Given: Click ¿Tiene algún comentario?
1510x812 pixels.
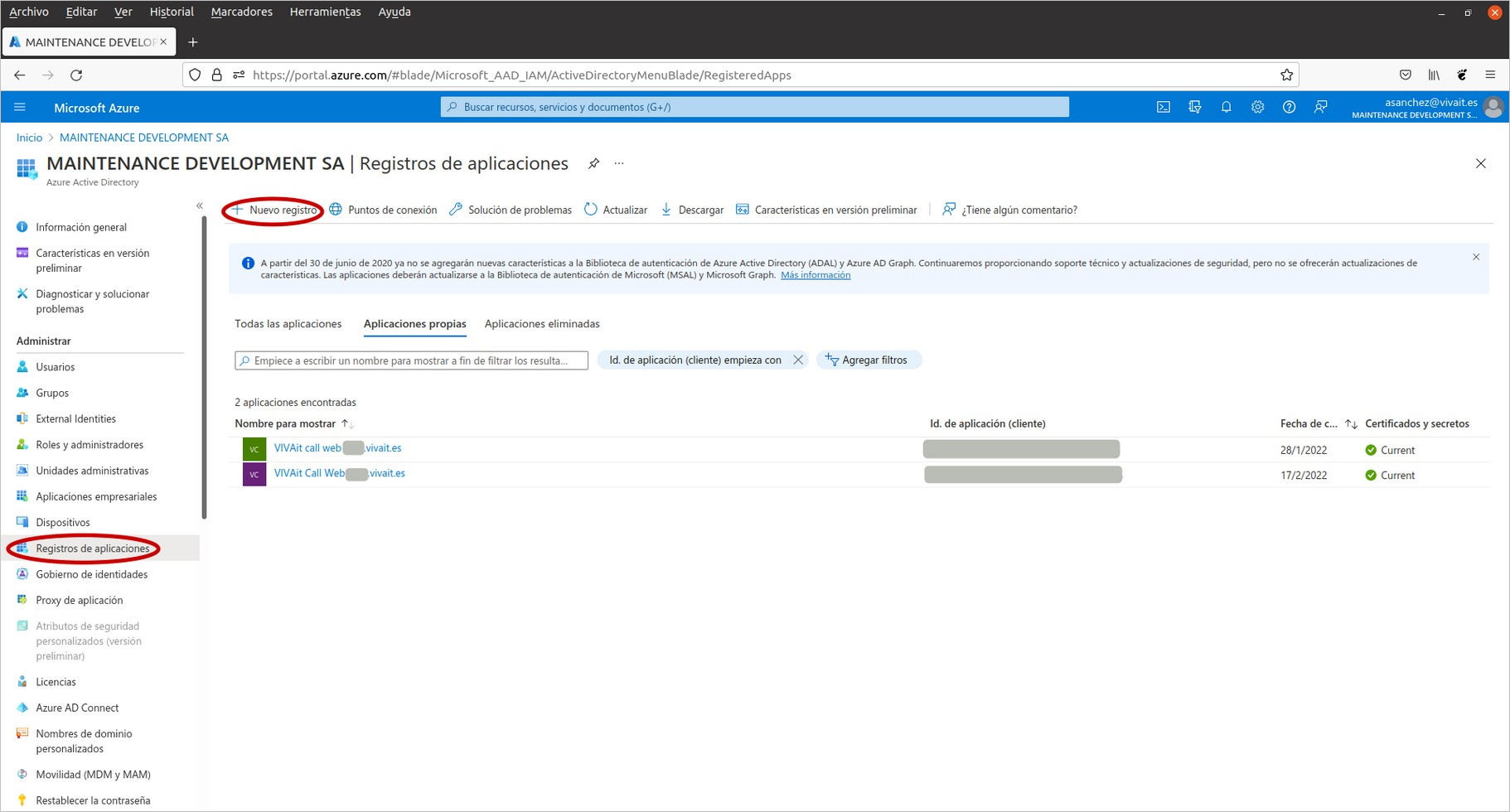Looking at the screenshot, I should tap(1009, 210).
